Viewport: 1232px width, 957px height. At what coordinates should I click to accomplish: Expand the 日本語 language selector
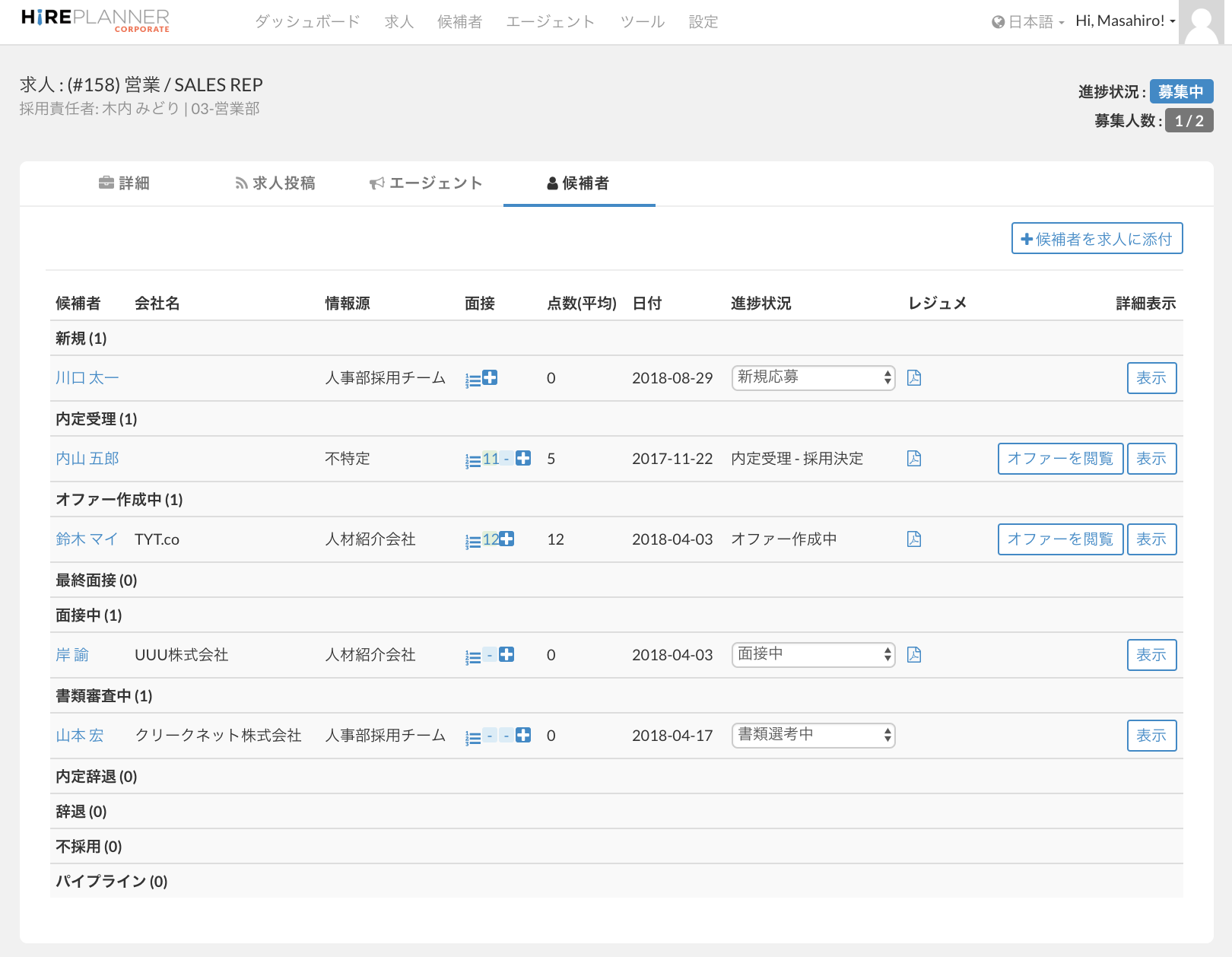coord(1028,22)
